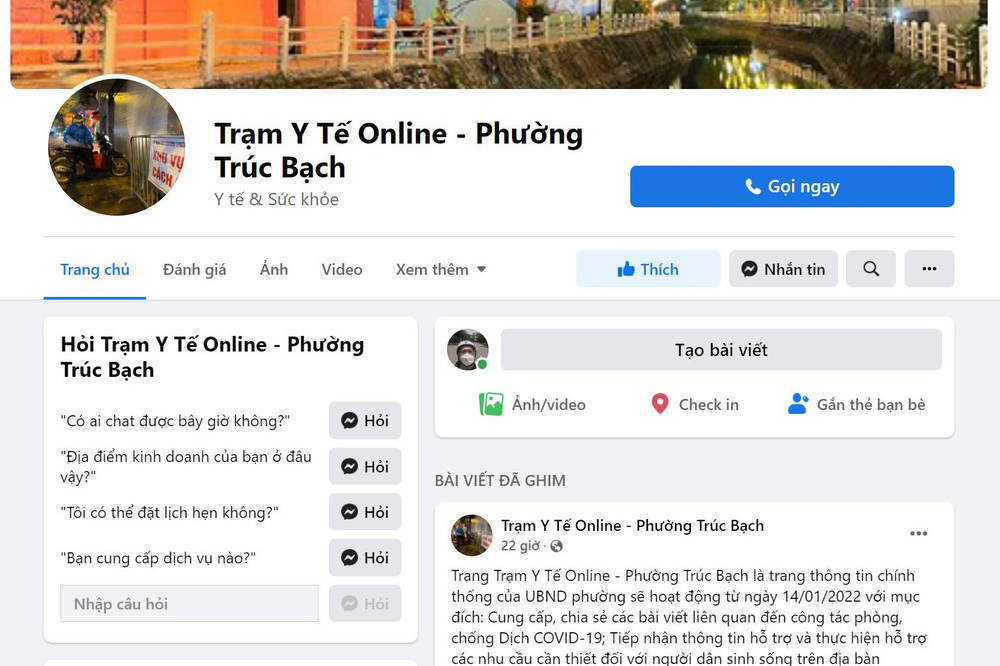Tag friends with Gắn thẻ bạn bè icon

[x=798, y=404]
